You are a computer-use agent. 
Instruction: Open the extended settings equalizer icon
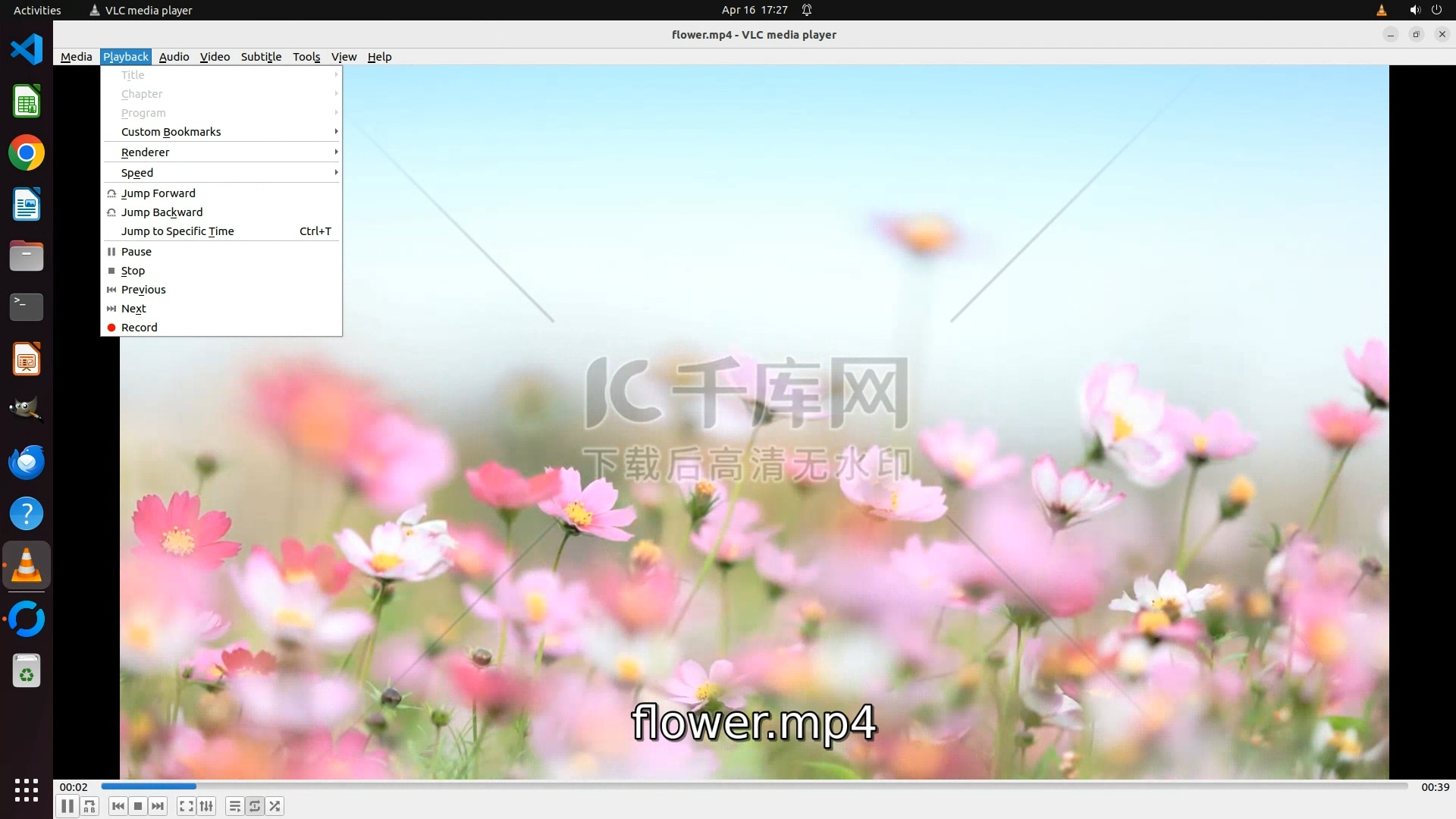206,806
